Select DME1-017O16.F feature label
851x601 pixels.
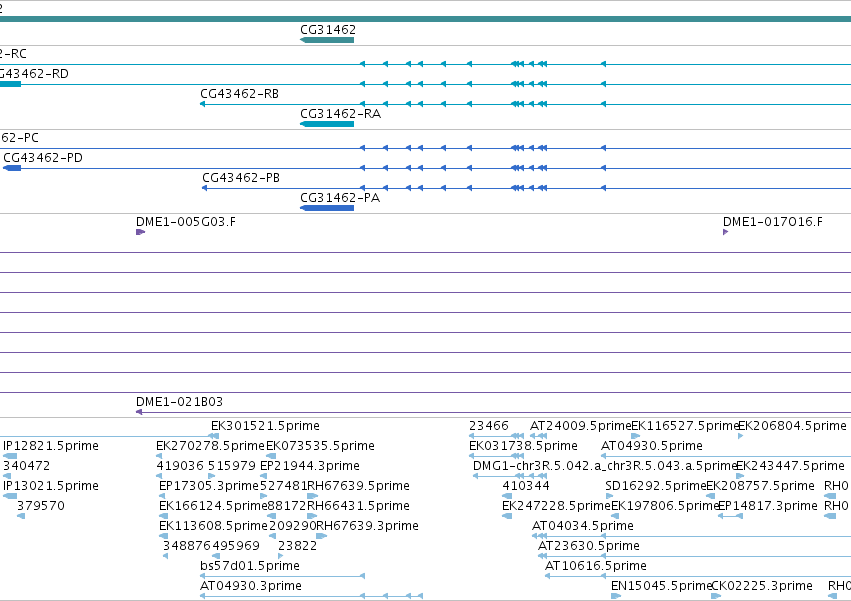point(772,222)
